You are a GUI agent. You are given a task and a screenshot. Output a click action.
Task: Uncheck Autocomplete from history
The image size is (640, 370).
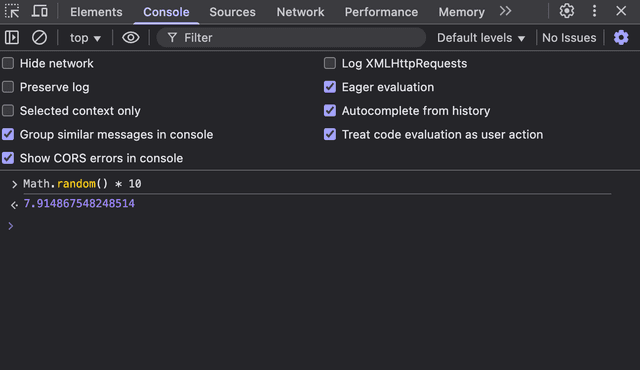[330, 111]
